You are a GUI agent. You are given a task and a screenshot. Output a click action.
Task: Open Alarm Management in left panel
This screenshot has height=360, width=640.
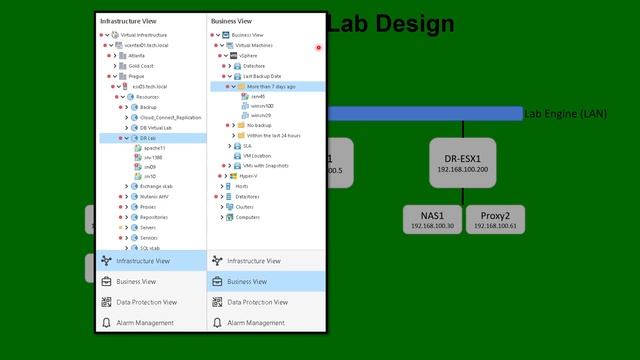pyautogui.click(x=151, y=323)
